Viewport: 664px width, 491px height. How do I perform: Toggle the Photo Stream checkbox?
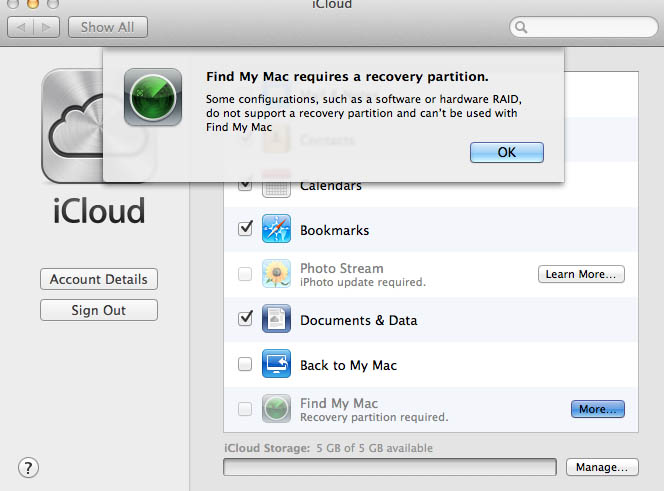(245, 274)
